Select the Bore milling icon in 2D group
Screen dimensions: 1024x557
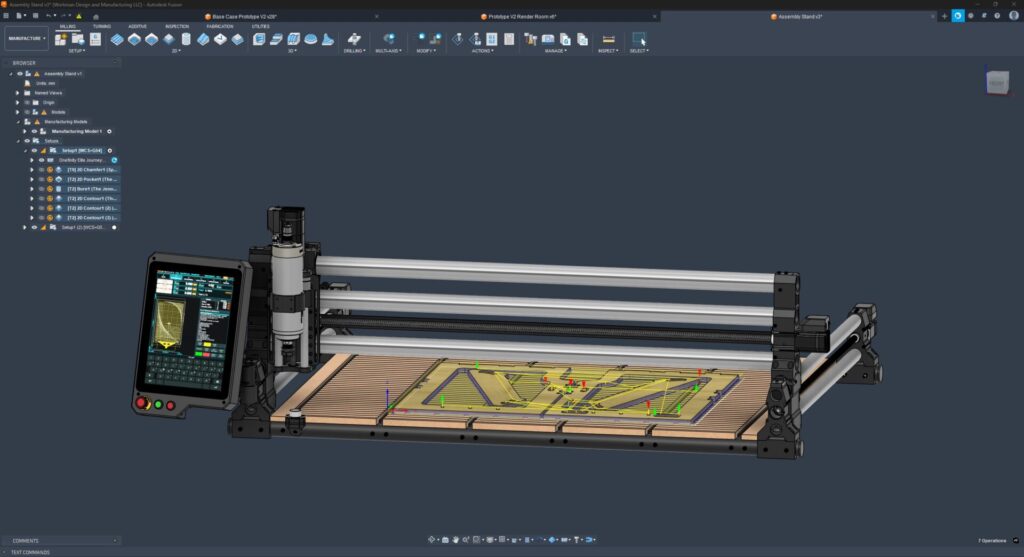coord(185,39)
